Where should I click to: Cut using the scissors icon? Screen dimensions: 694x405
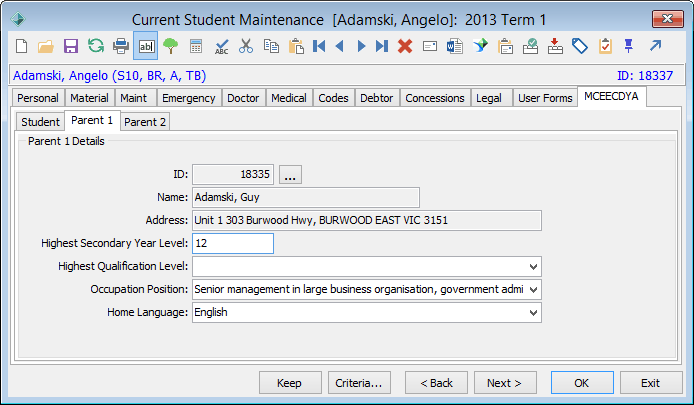[246, 46]
